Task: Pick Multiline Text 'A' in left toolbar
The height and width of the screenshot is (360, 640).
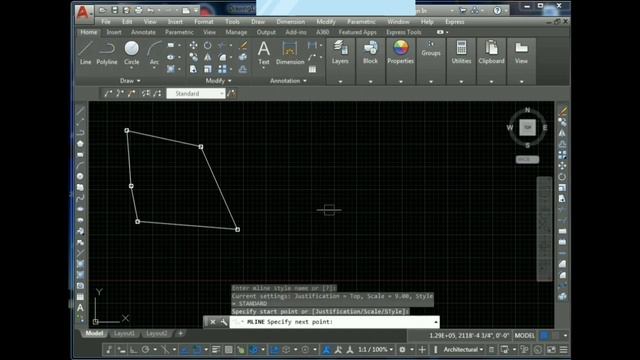Action: tap(80, 307)
